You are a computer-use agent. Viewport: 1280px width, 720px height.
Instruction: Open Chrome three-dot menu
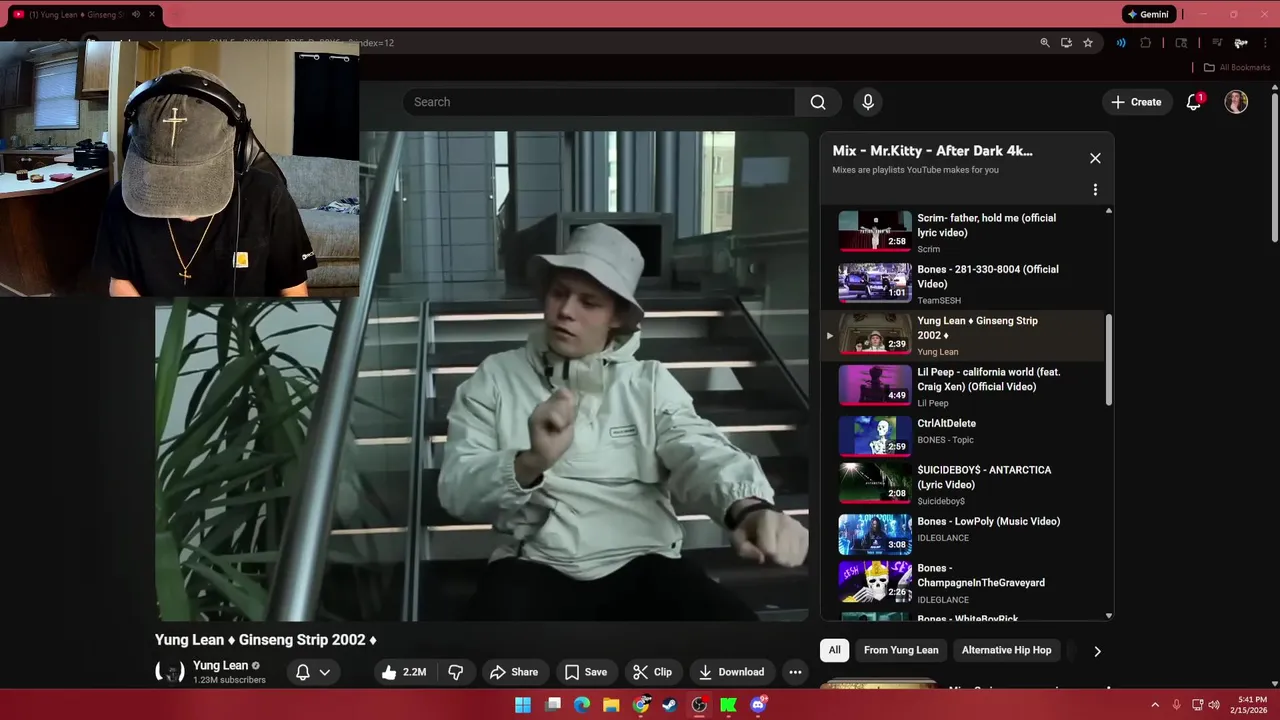[x=1265, y=43]
